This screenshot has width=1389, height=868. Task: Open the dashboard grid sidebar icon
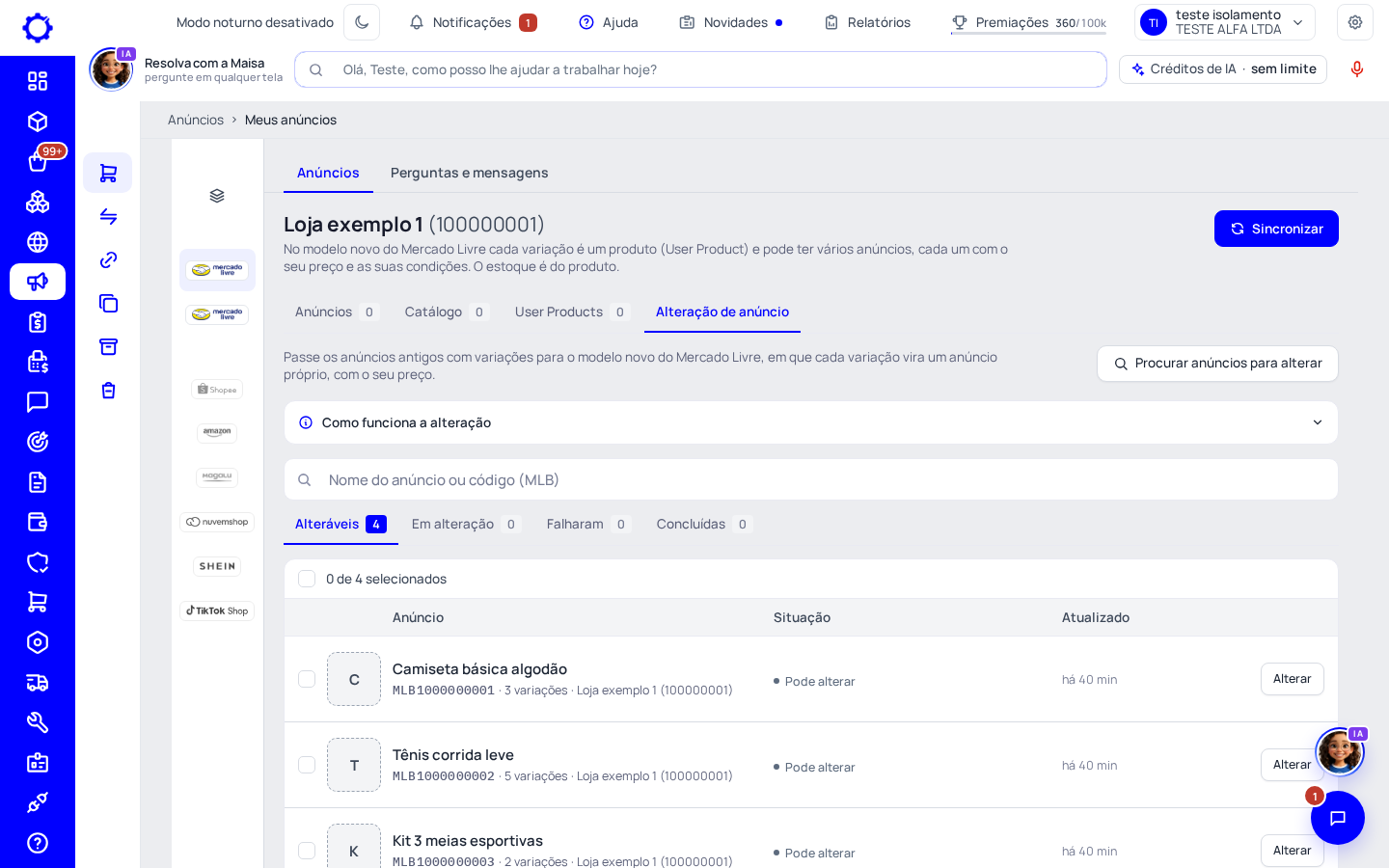[38, 81]
